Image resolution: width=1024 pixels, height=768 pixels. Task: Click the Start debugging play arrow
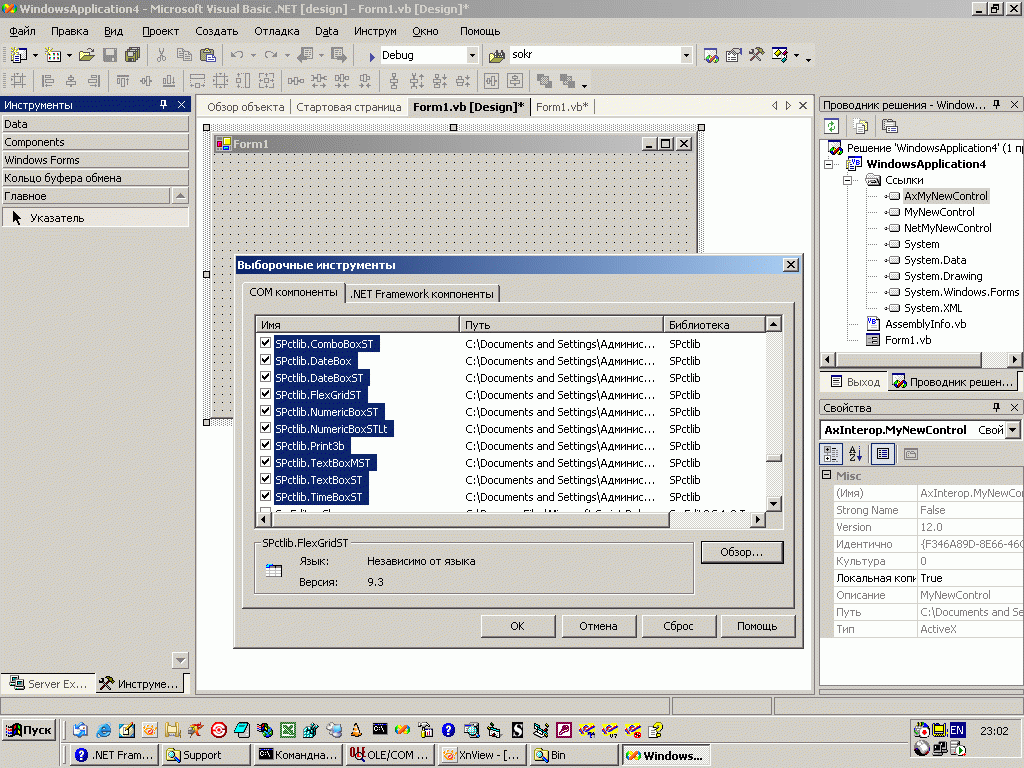(372, 56)
